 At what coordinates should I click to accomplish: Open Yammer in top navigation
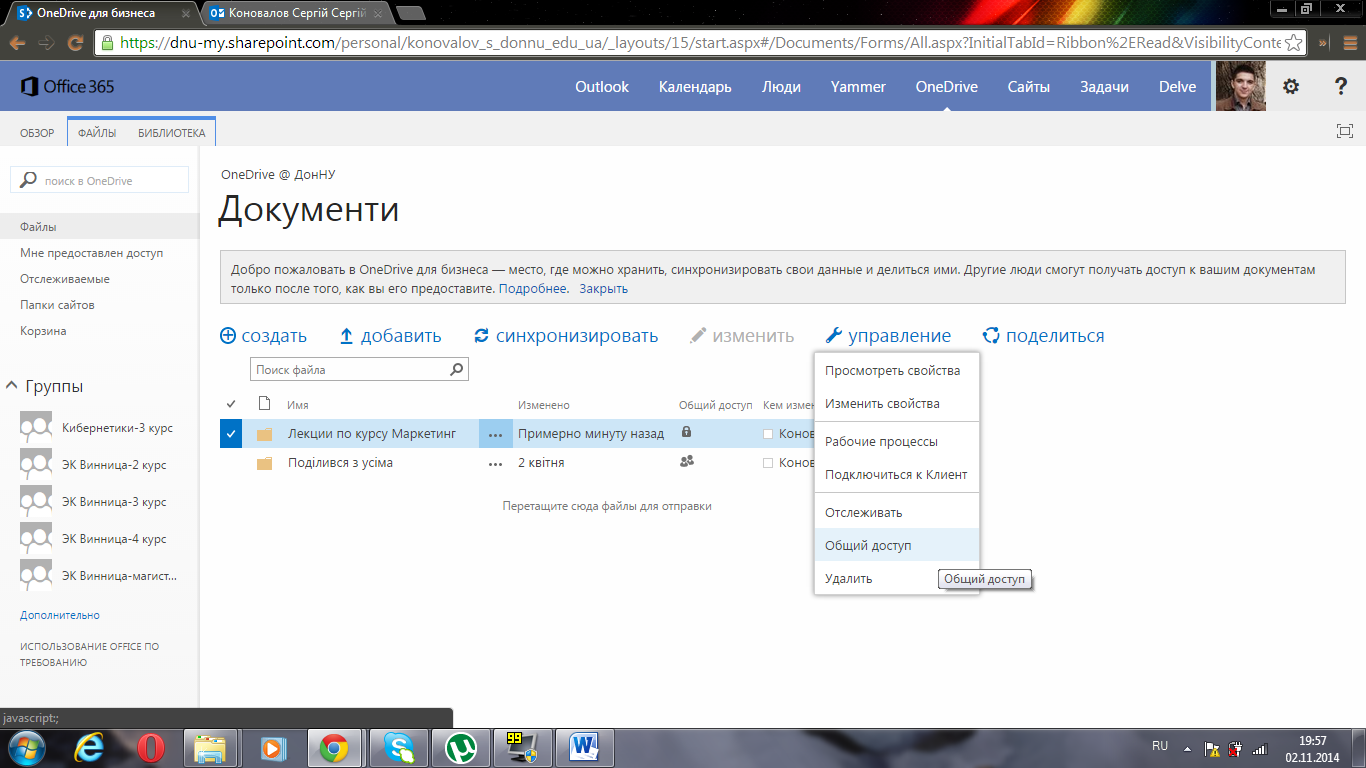click(858, 87)
